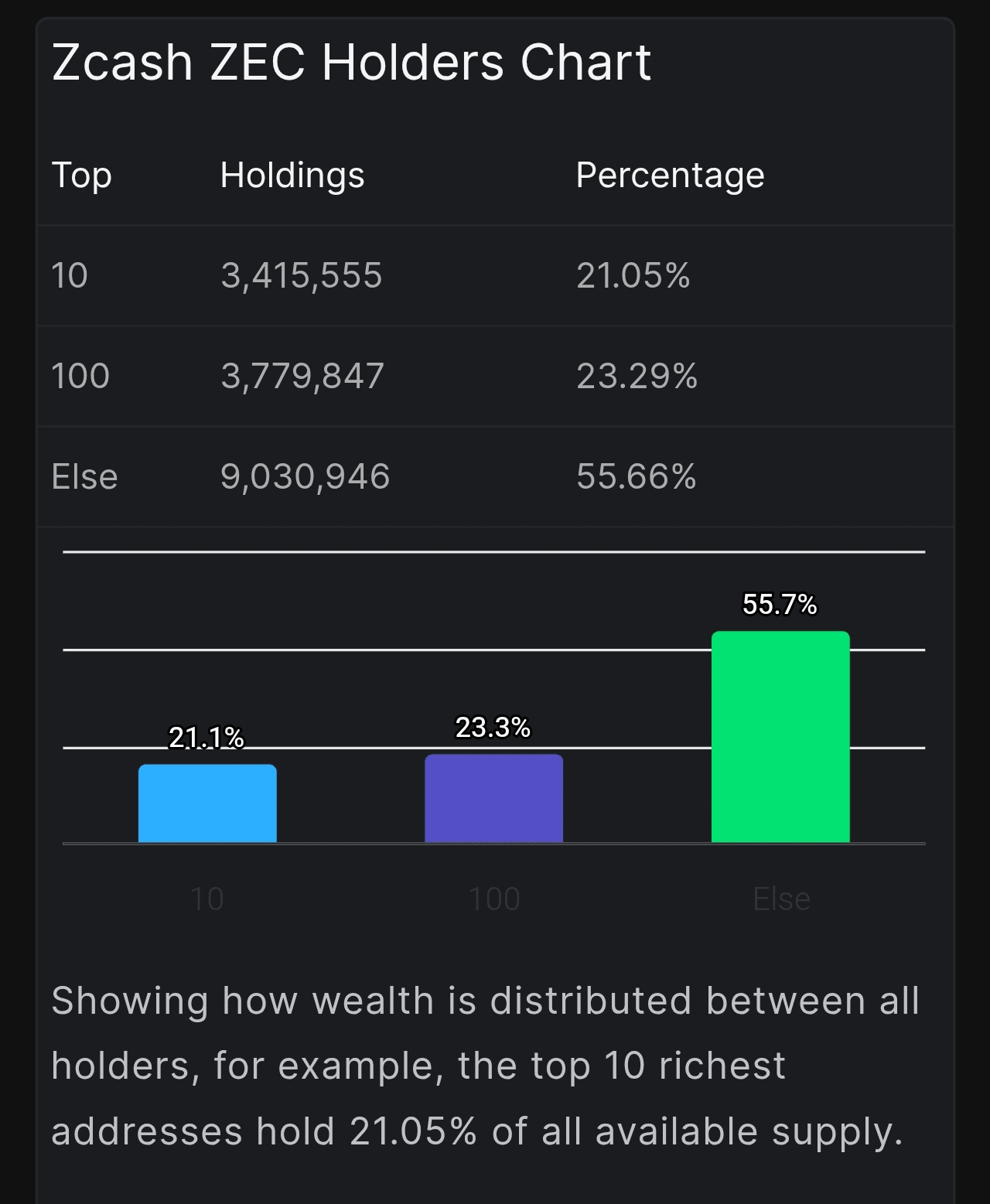Image resolution: width=990 pixels, height=1204 pixels.
Task: Click the Percentage column header
Action: tap(670, 175)
